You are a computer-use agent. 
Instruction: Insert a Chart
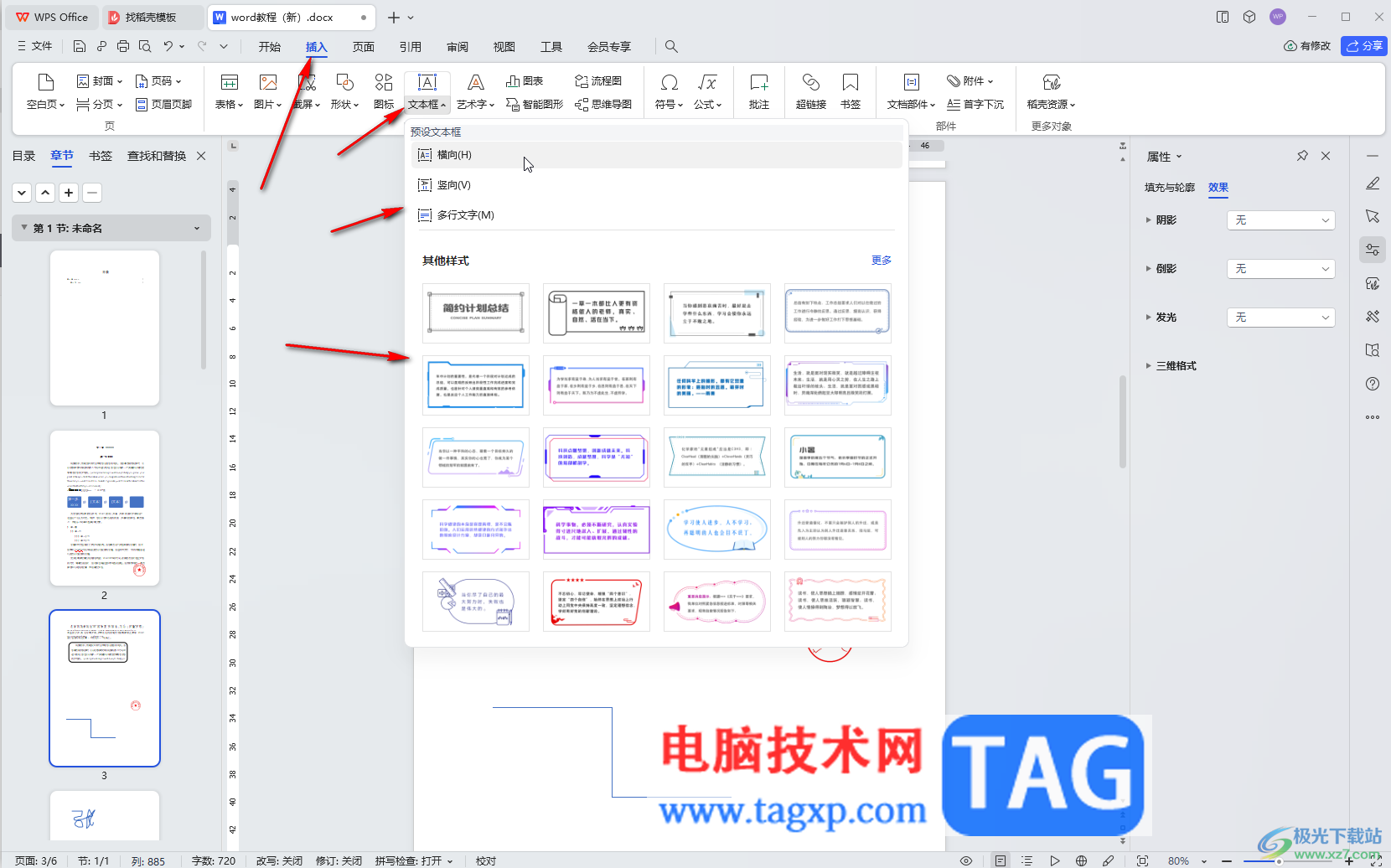pyautogui.click(x=525, y=81)
